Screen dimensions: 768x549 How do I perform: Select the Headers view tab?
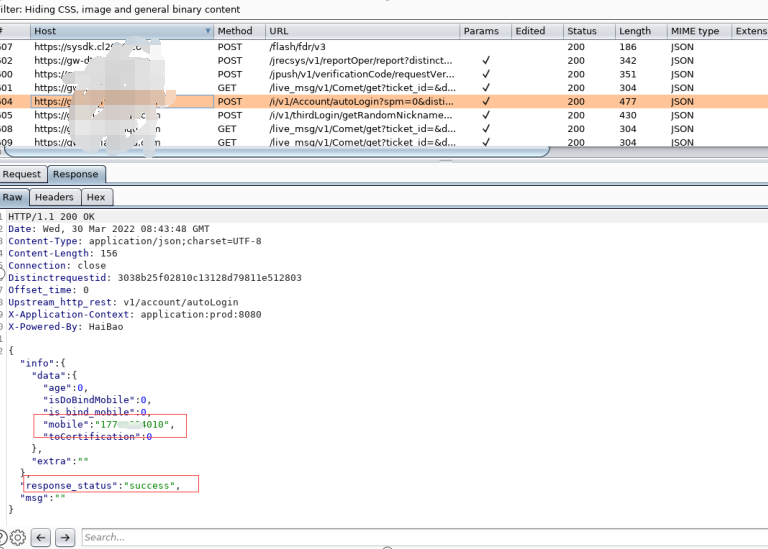point(54,197)
